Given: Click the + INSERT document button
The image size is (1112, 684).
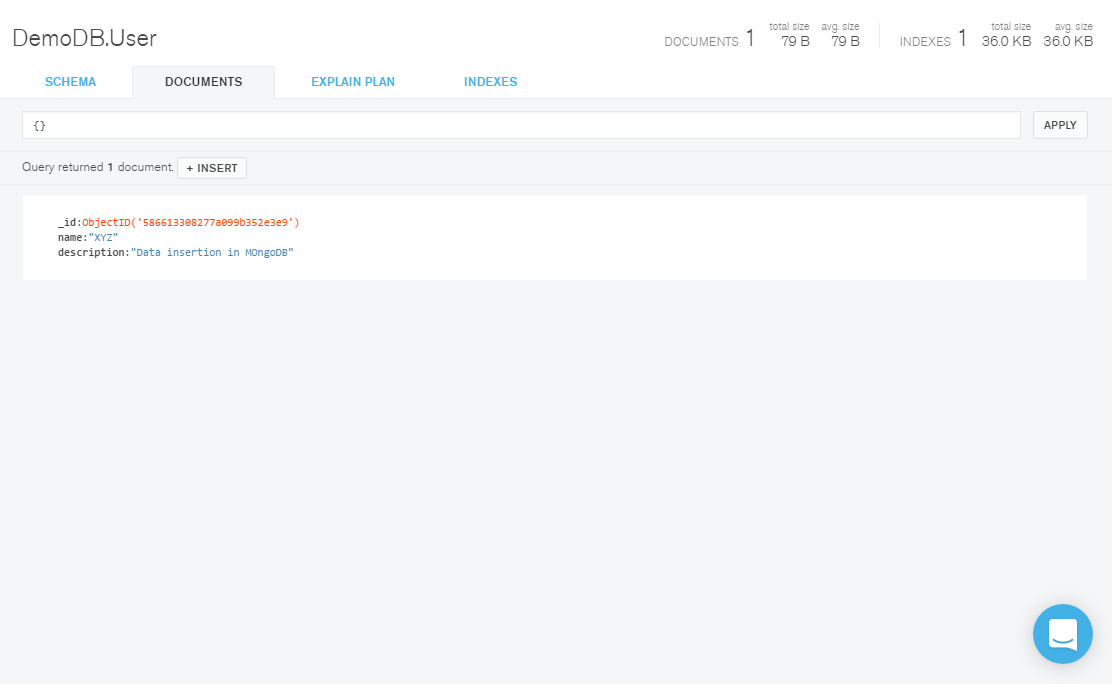Looking at the screenshot, I should click(x=212, y=168).
